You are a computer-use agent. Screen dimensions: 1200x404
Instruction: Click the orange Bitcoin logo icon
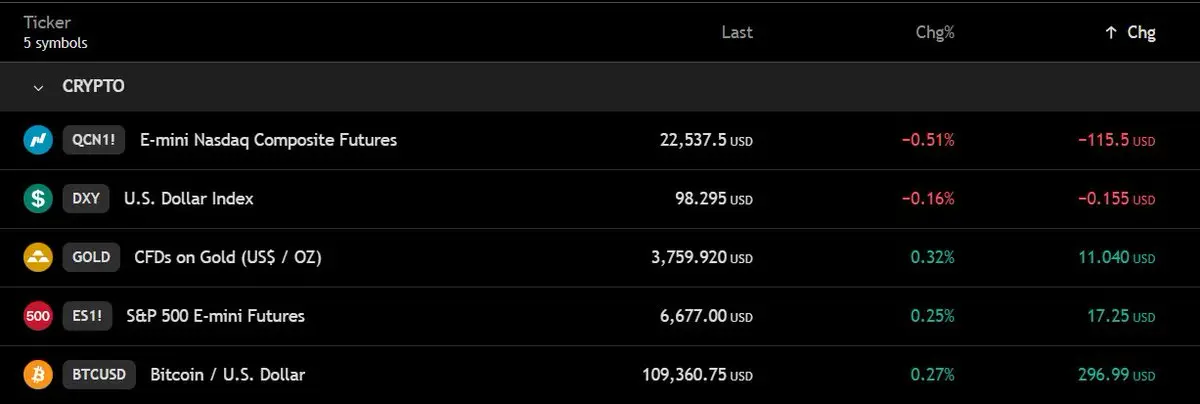point(38,375)
